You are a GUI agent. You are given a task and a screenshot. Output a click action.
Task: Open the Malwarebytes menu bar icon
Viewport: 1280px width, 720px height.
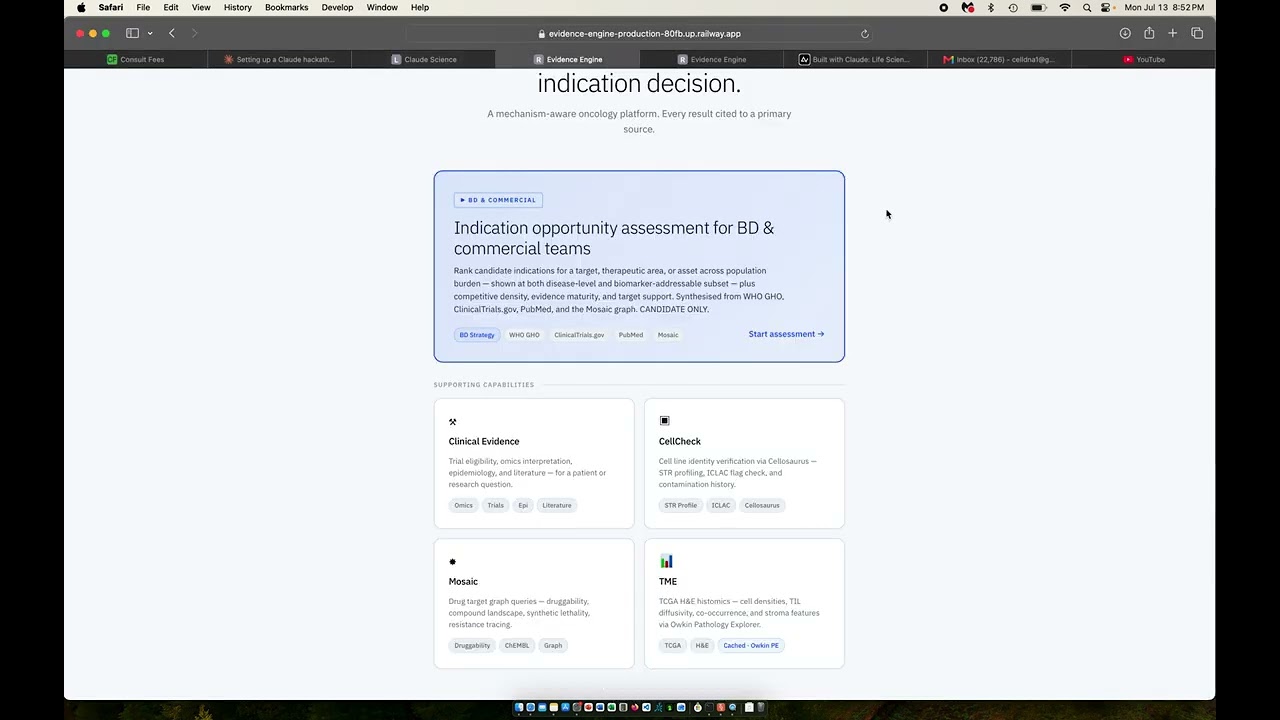(x=967, y=8)
